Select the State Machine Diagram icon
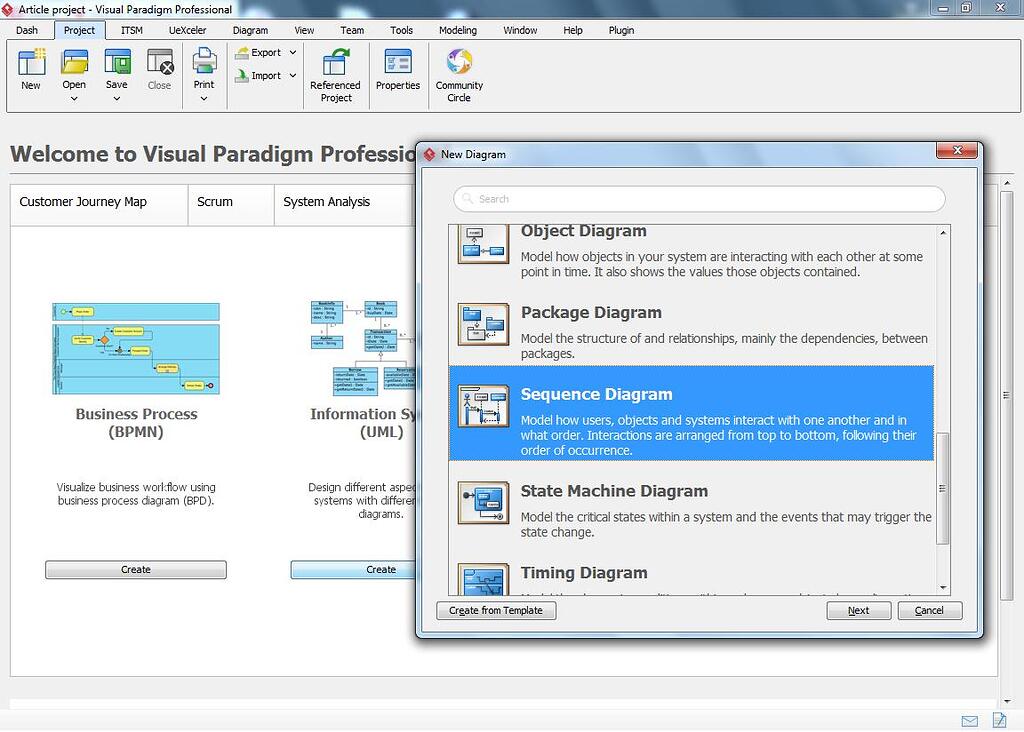Screen dimensions: 1024x732 tap(483, 503)
